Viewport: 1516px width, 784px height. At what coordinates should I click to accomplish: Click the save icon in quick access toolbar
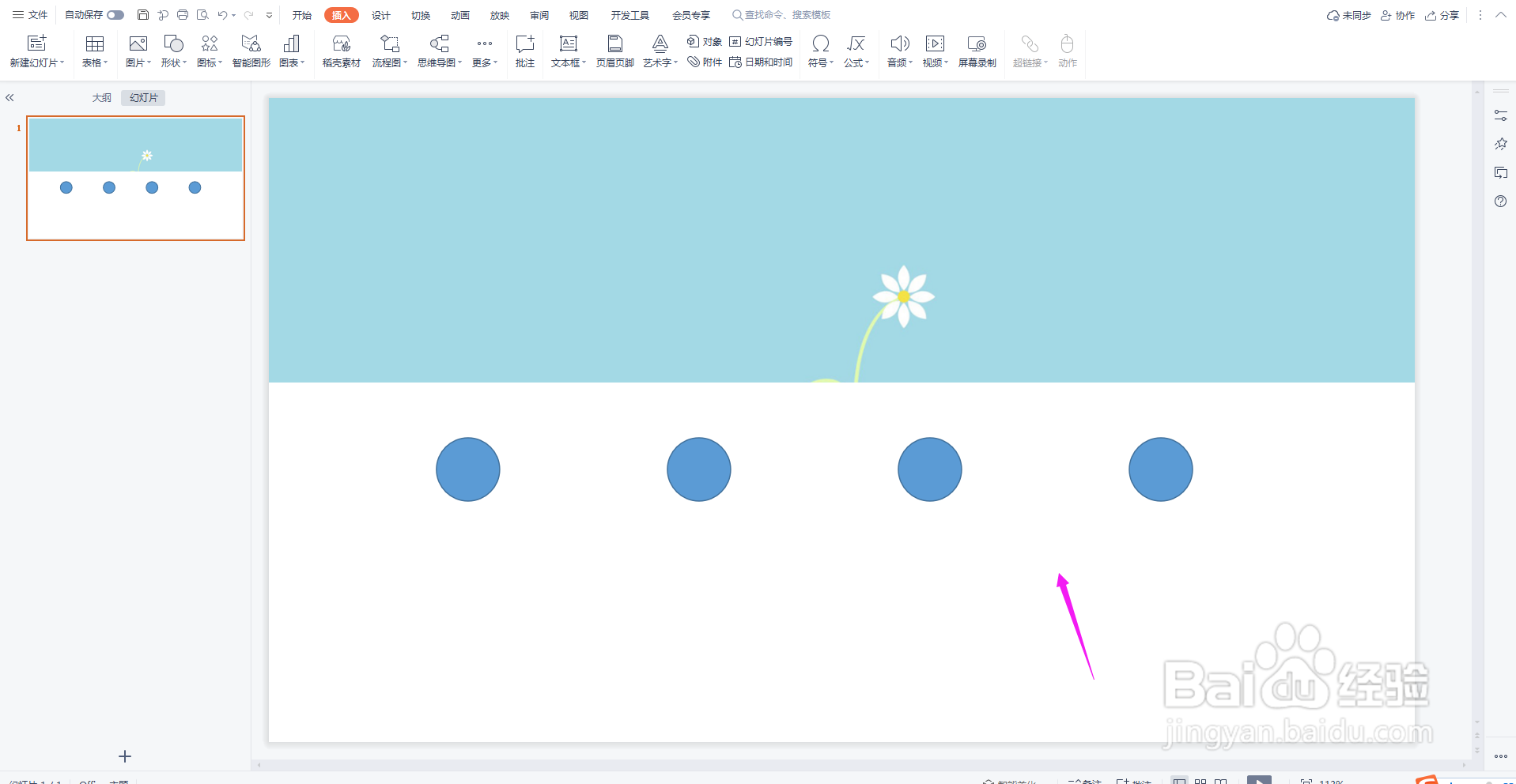click(x=143, y=15)
